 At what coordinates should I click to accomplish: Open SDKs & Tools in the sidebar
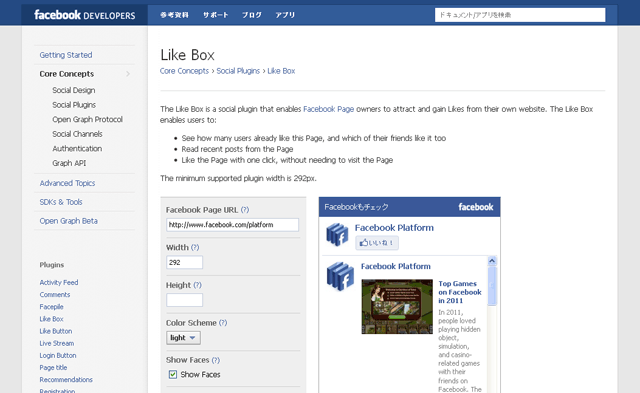(x=61, y=202)
